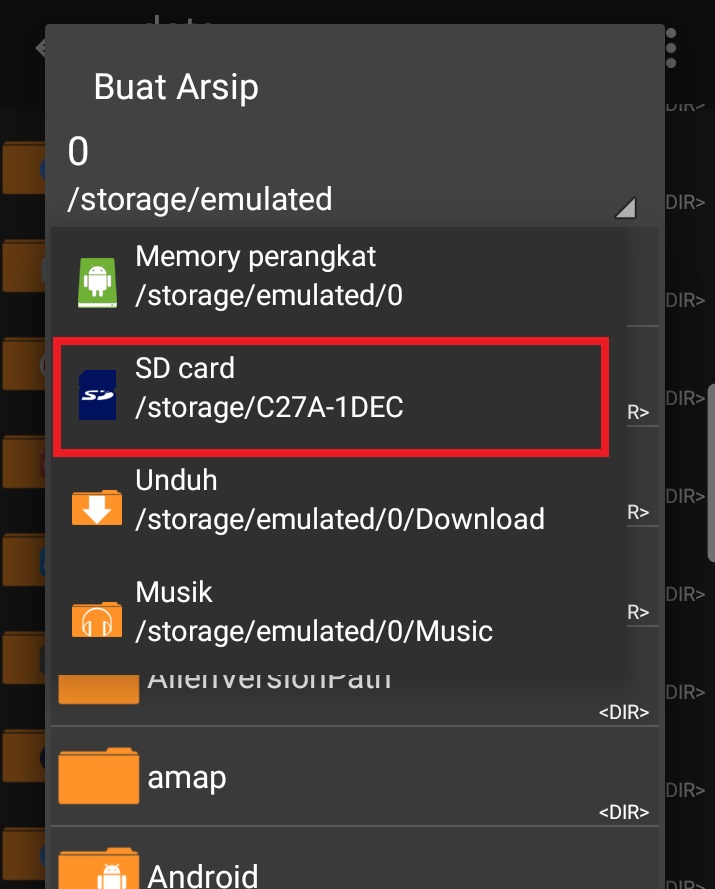
Task: Click the Unduh download-arrow folder icon
Action: [97, 507]
